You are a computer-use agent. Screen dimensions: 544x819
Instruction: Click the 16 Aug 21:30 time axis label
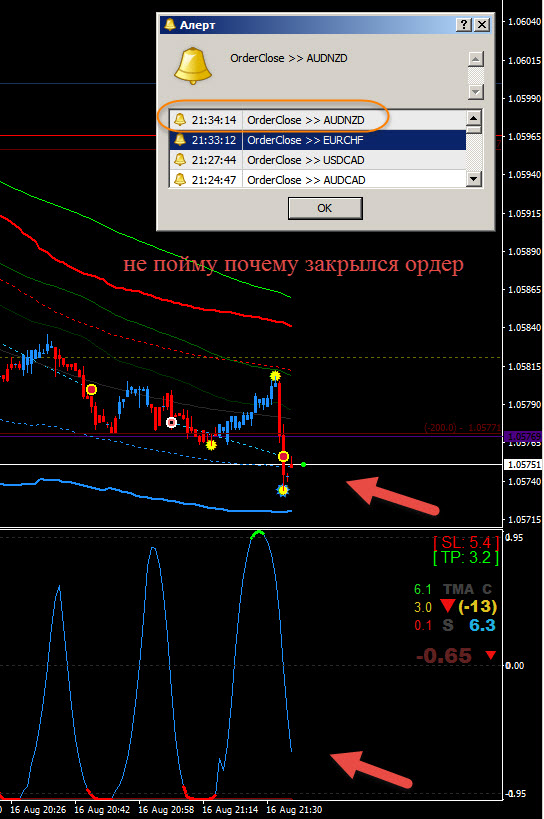[x=294, y=810]
